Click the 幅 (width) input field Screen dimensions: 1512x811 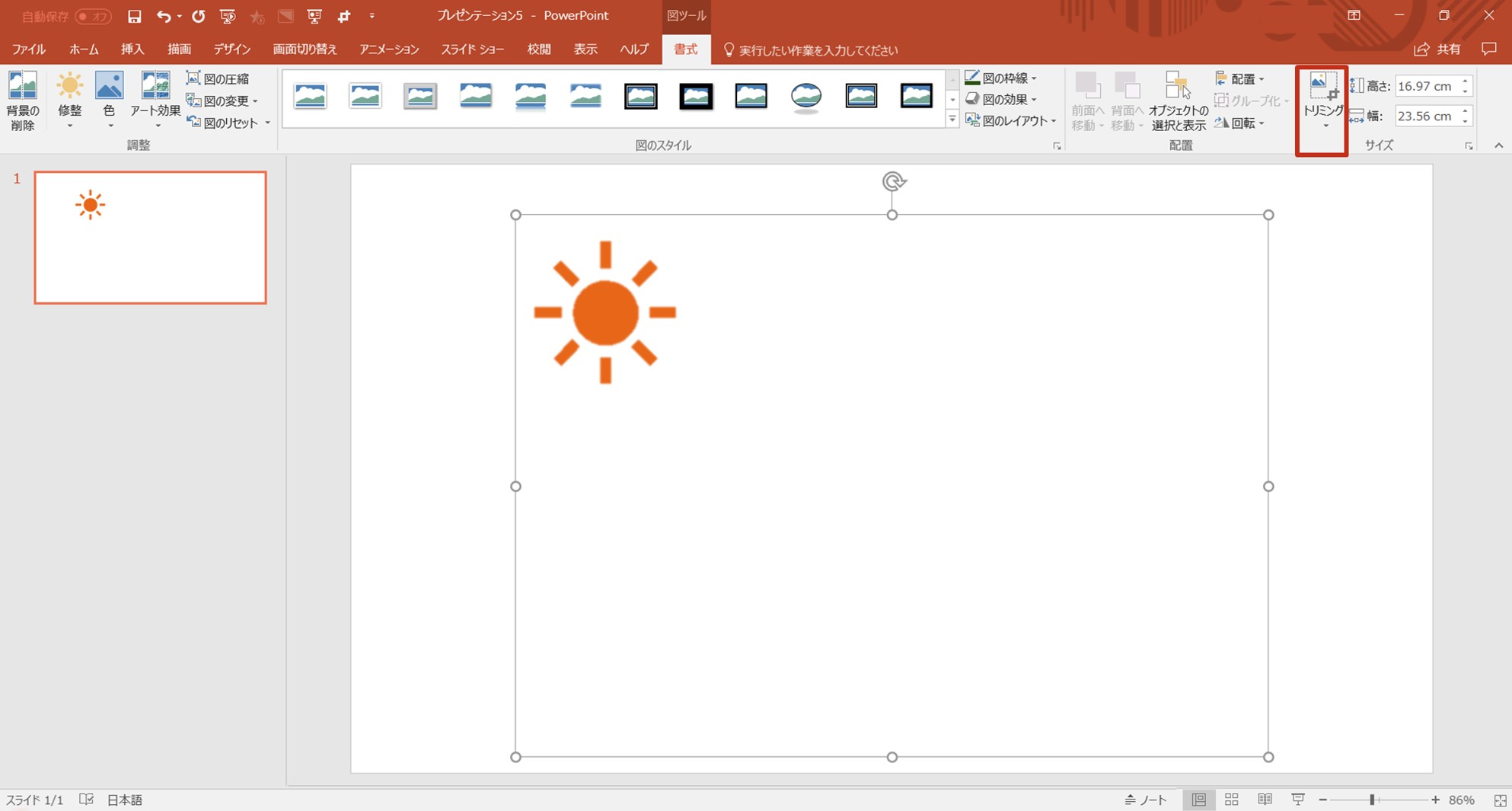1425,116
